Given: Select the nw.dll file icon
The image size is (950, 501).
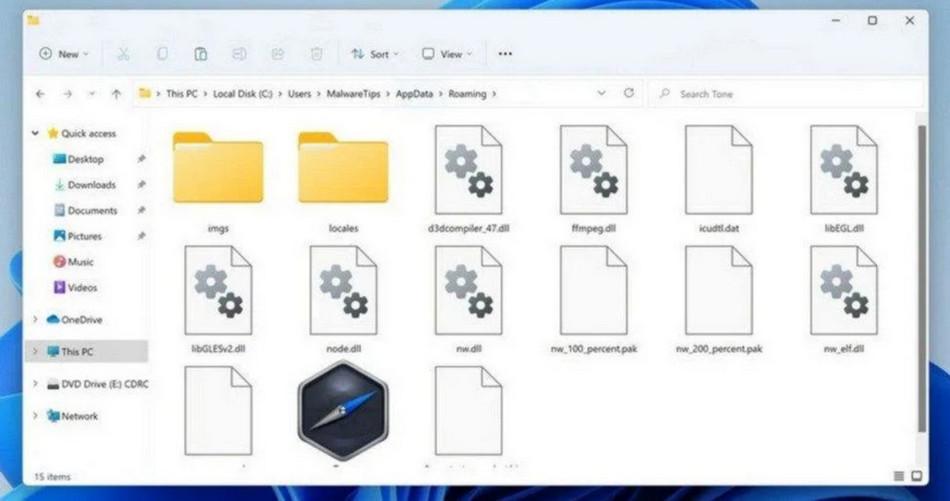Looking at the screenshot, I should pyautogui.click(x=468, y=290).
